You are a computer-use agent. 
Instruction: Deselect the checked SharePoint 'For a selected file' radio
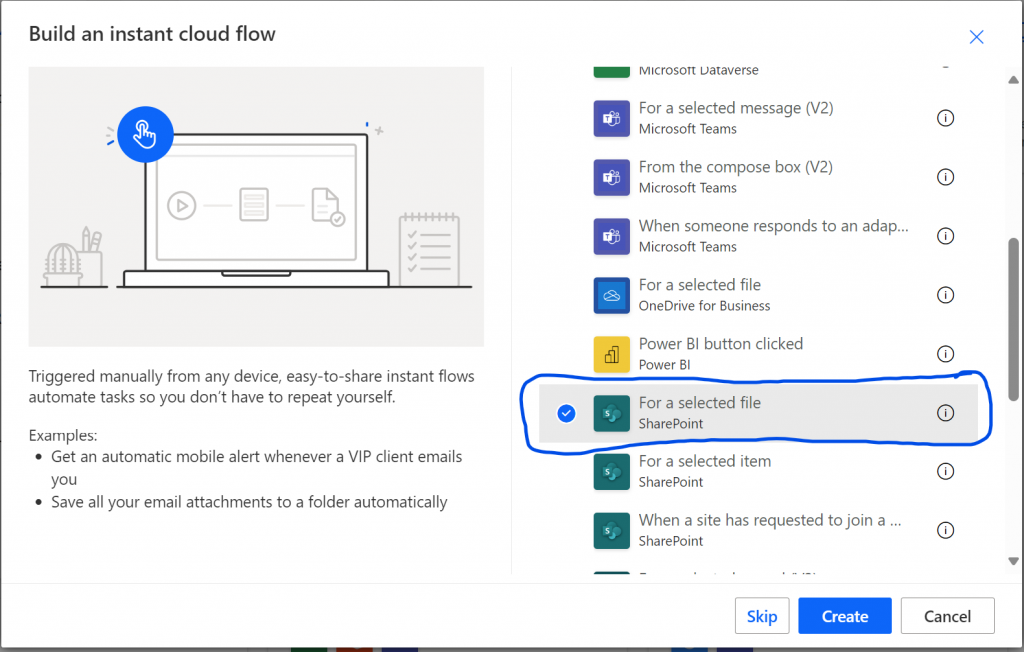pos(566,413)
